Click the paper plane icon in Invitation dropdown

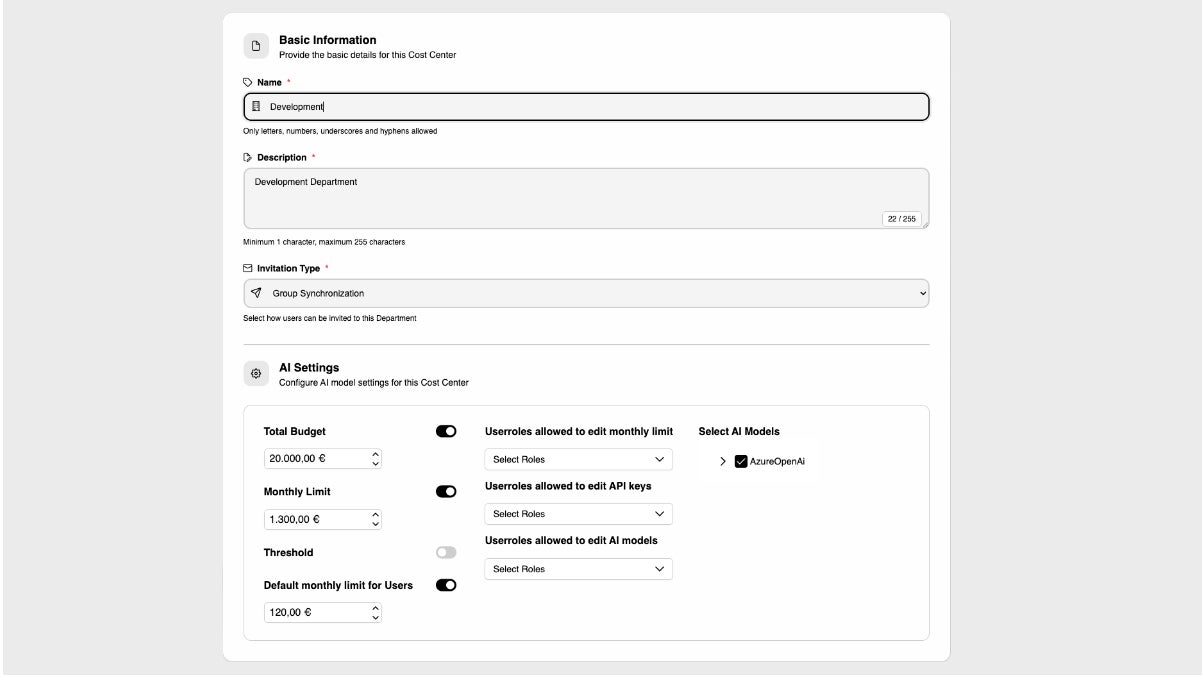256,293
